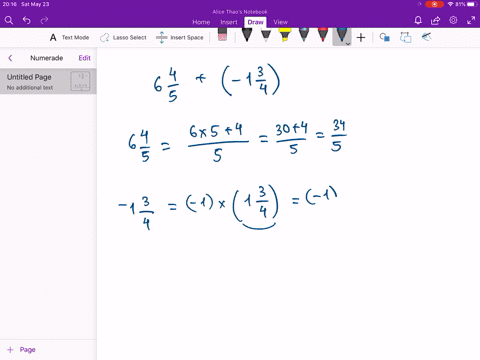Select Untitled Page in list
Image resolution: width=480 pixels, height=360 pixels.
(x=48, y=81)
